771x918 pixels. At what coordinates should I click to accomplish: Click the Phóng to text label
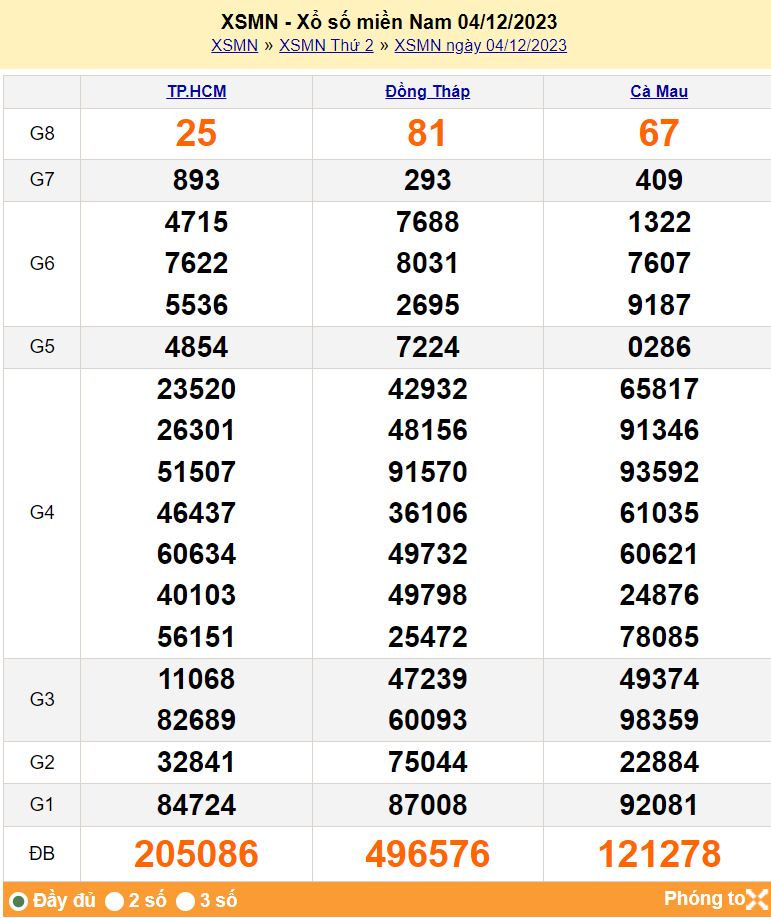pyautogui.click(x=704, y=899)
